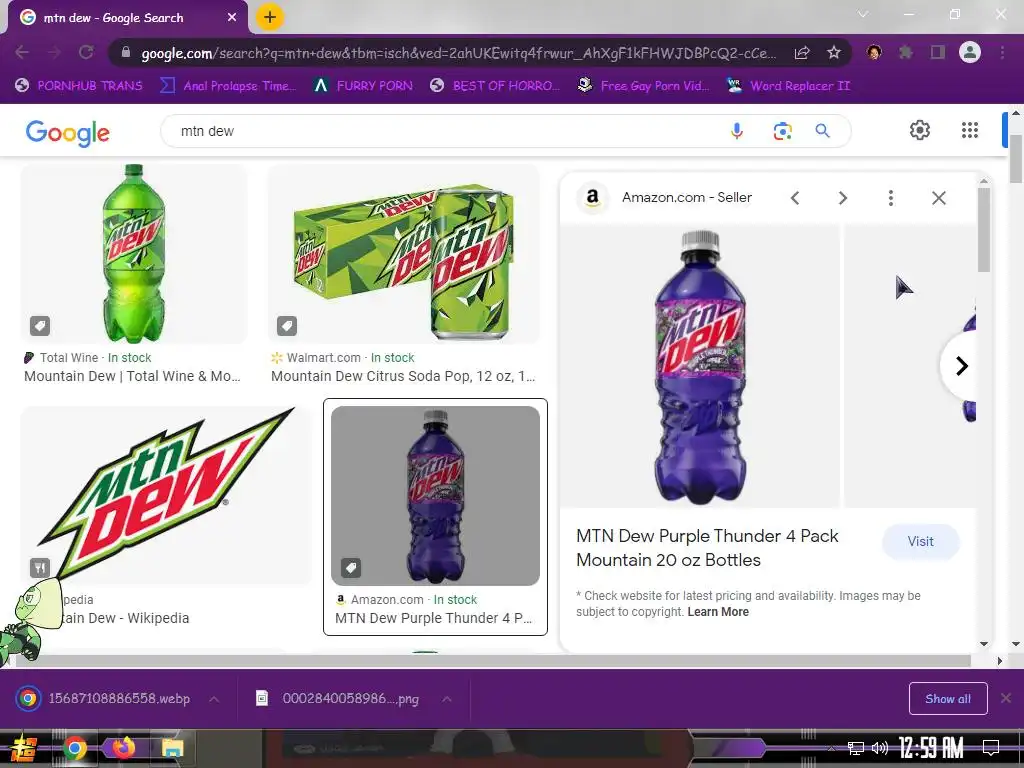1024x768 pixels.
Task: Open the Total Wine 2-liter bottle image
Action: click(134, 253)
